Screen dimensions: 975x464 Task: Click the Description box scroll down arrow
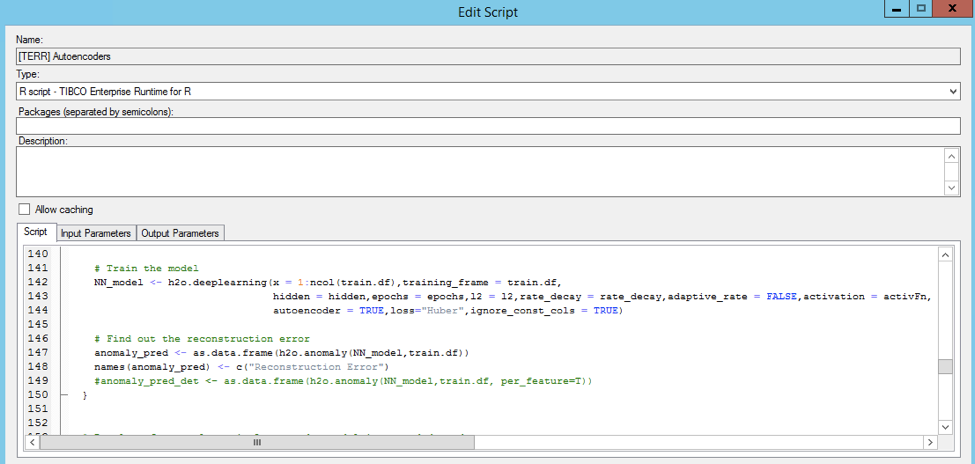951,188
